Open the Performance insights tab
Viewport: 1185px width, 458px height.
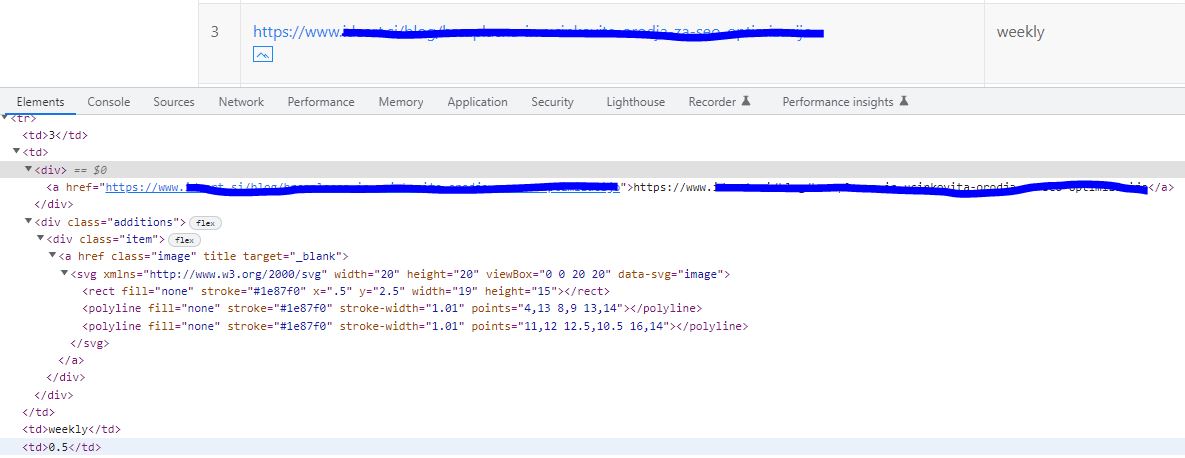click(x=837, y=102)
